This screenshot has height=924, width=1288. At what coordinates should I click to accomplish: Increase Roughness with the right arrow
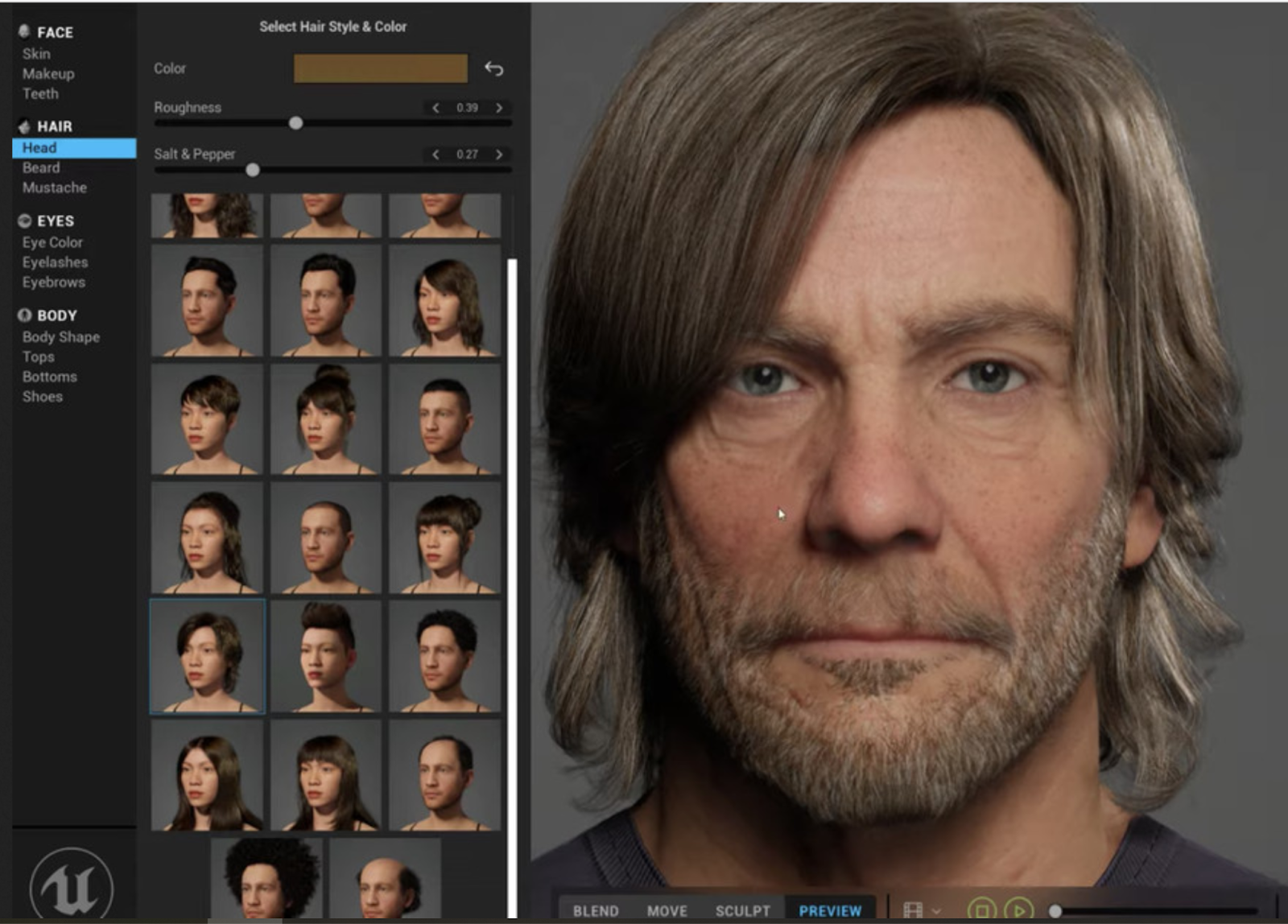click(499, 108)
